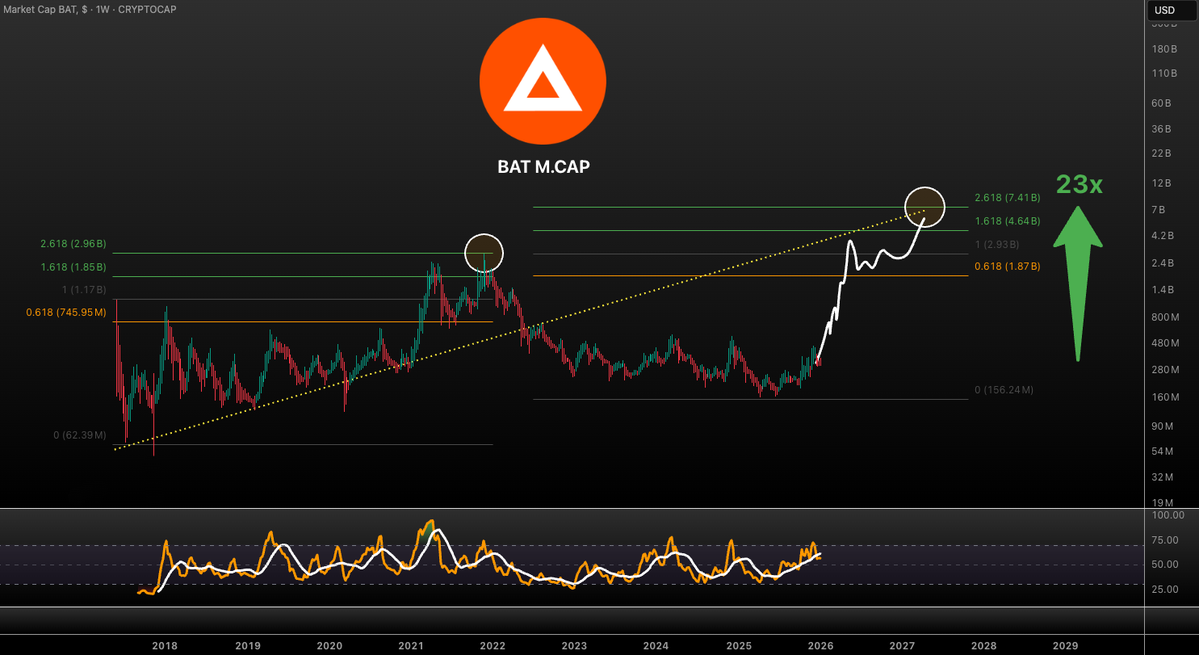The image size is (1199, 655).
Task: Click 2029 on the time axis
Action: tap(1066, 645)
